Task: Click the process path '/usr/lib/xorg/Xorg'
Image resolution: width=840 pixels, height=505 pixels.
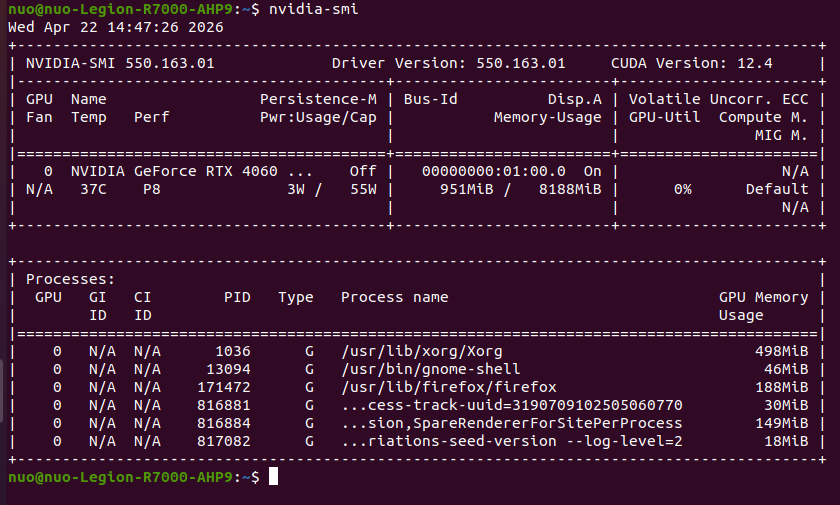Action: pyautogui.click(x=422, y=351)
